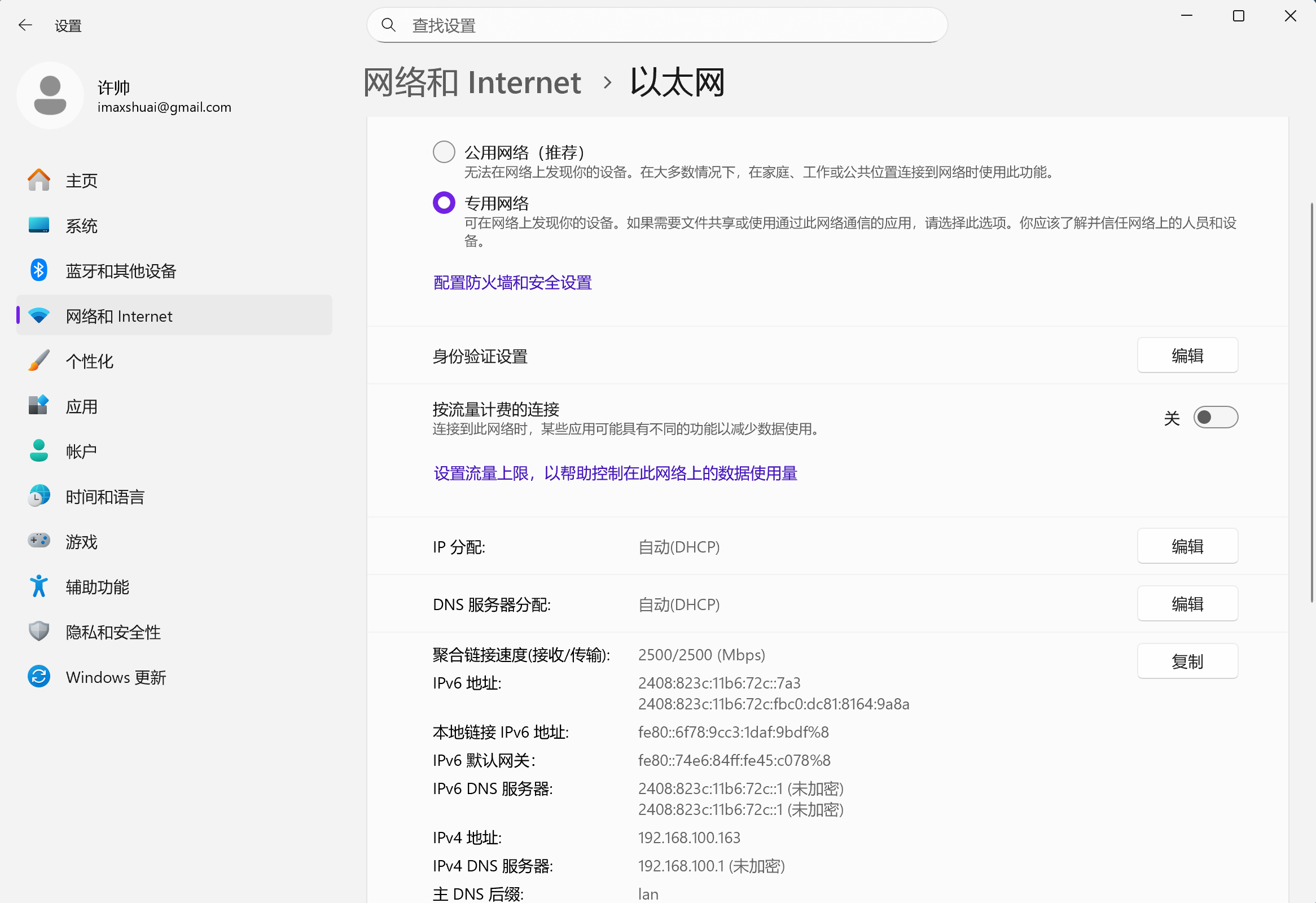The width and height of the screenshot is (1316, 903).
Task: Select the Public network radio button
Action: coord(444,152)
